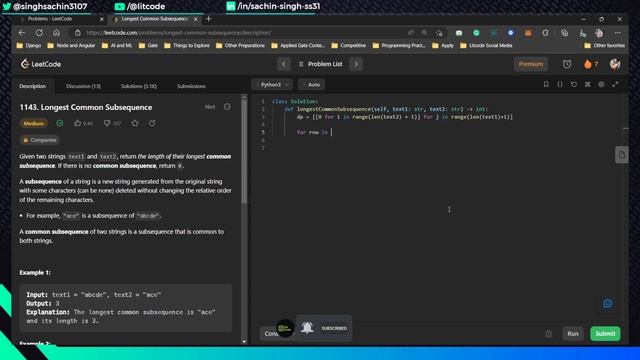Open the AI and ML bookmarks folder

click(117, 45)
